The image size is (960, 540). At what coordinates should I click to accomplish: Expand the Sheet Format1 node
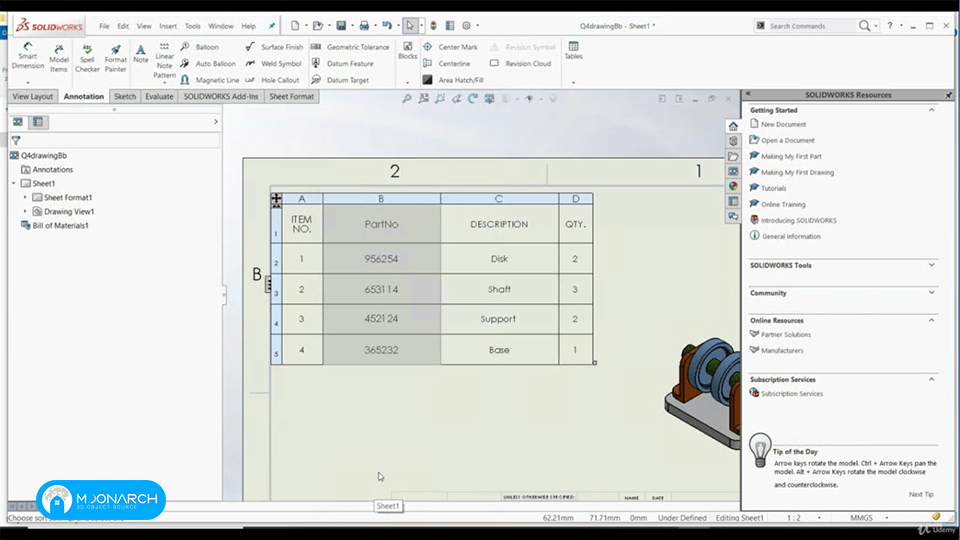pos(25,198)
